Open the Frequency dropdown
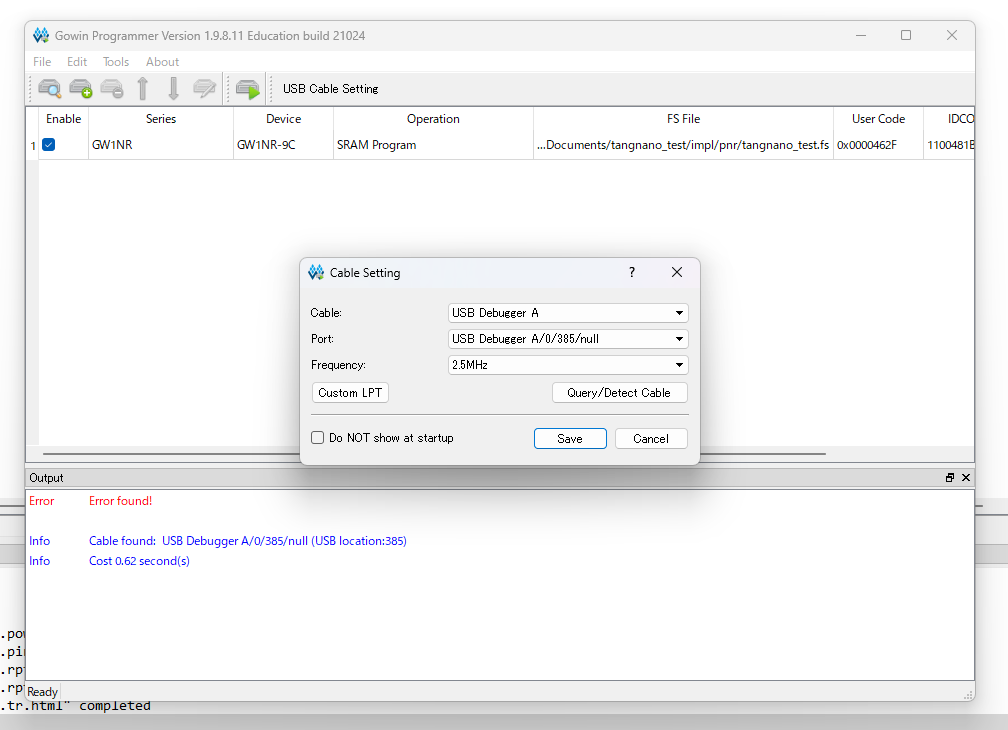This screenshot has height=730, width=1008. pyautogui.click(x=568, y=365)
